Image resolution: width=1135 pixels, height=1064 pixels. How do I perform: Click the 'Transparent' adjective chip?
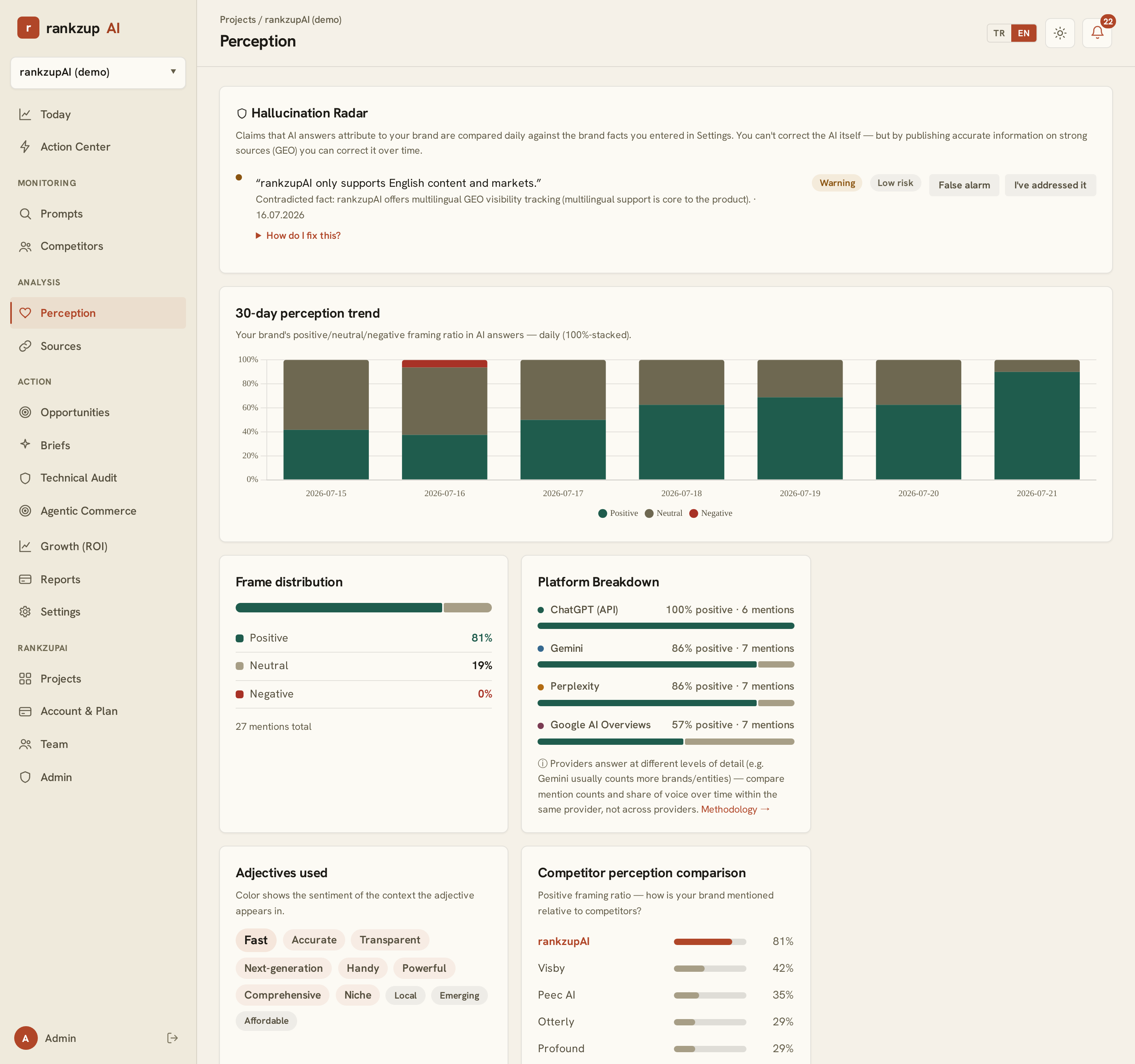pos(390,940)
